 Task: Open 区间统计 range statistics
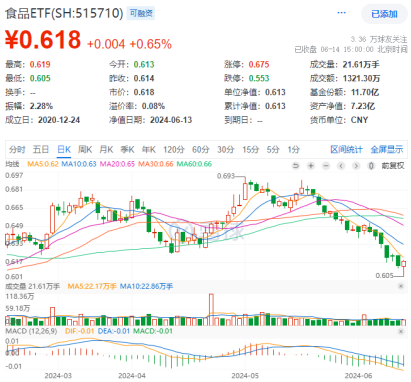[x=346, y=149]
